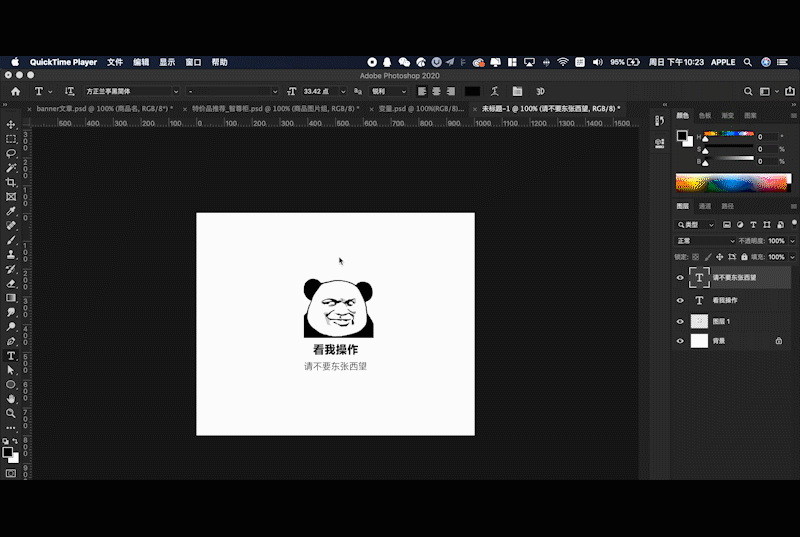The height and width of the screenshot is (537, 800).
Task: Select the Clone Stamp tool
Action: tap(11, 254)
